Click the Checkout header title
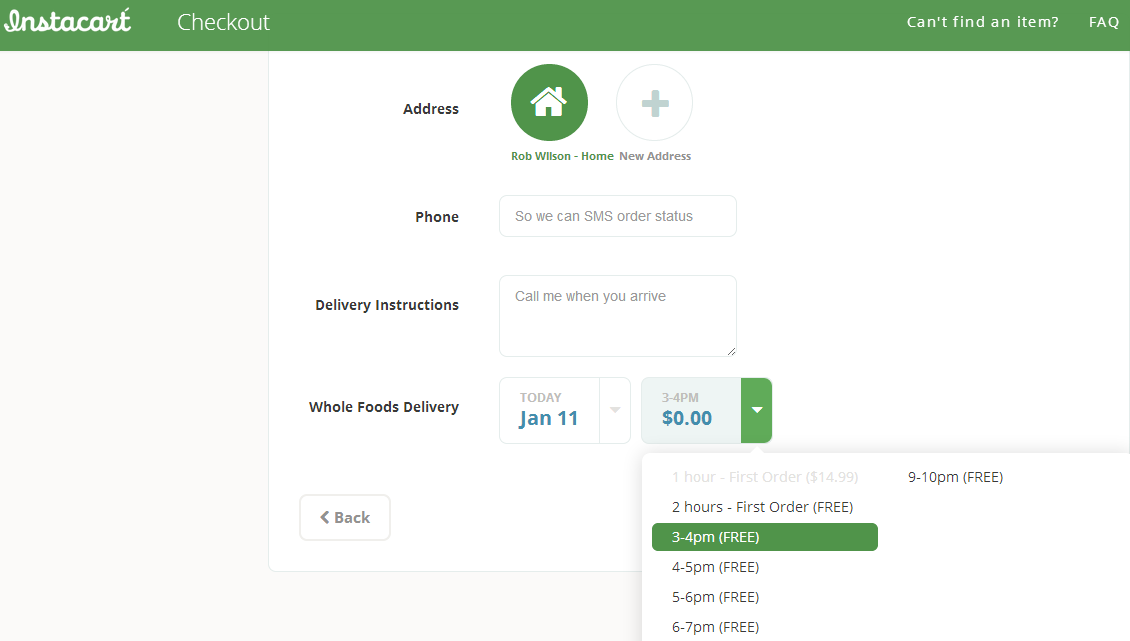Viewport: 1130px width, 641px height. [223, 22]
